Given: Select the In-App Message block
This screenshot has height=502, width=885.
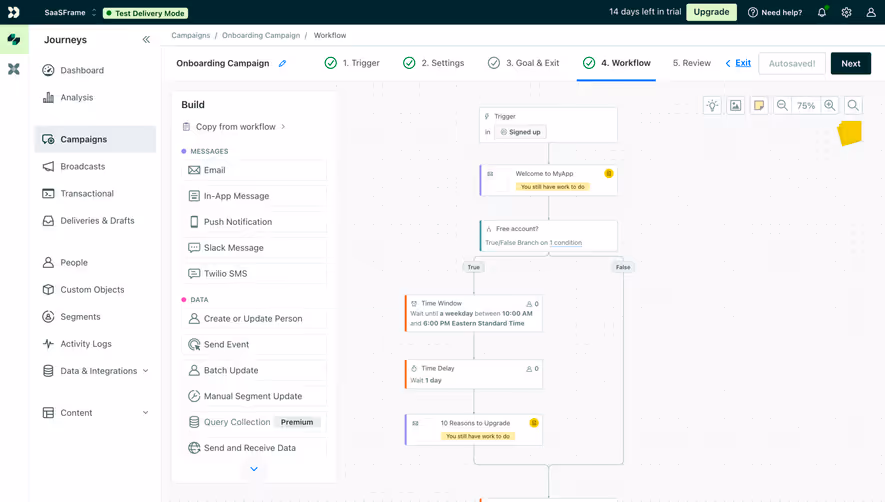Looking at the screenshot, I should [255, 196].
